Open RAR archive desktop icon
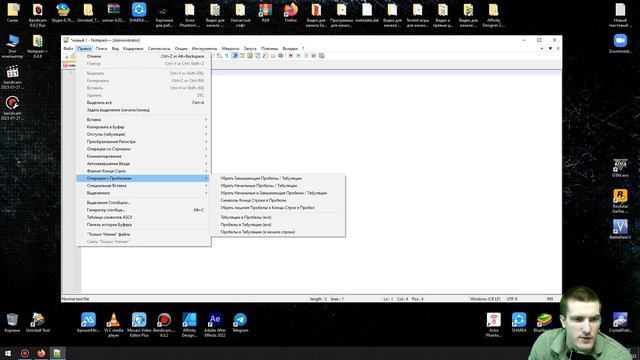 pyautogui.click(x=265, y=13)
